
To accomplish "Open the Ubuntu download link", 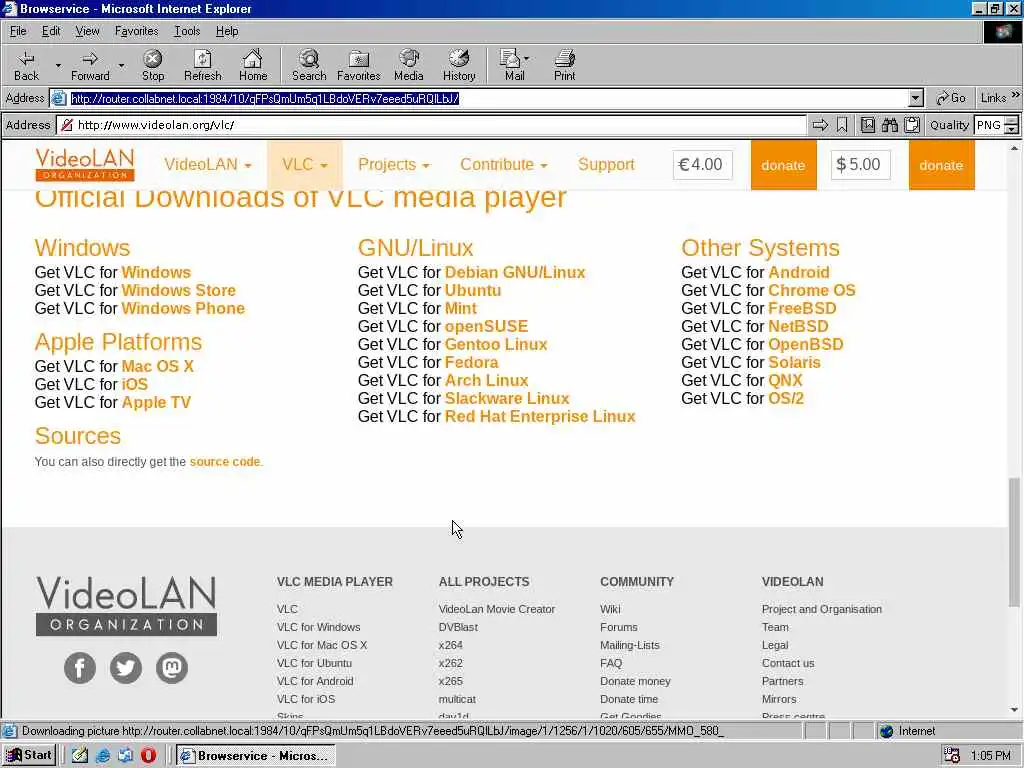I will pos(473,290).
